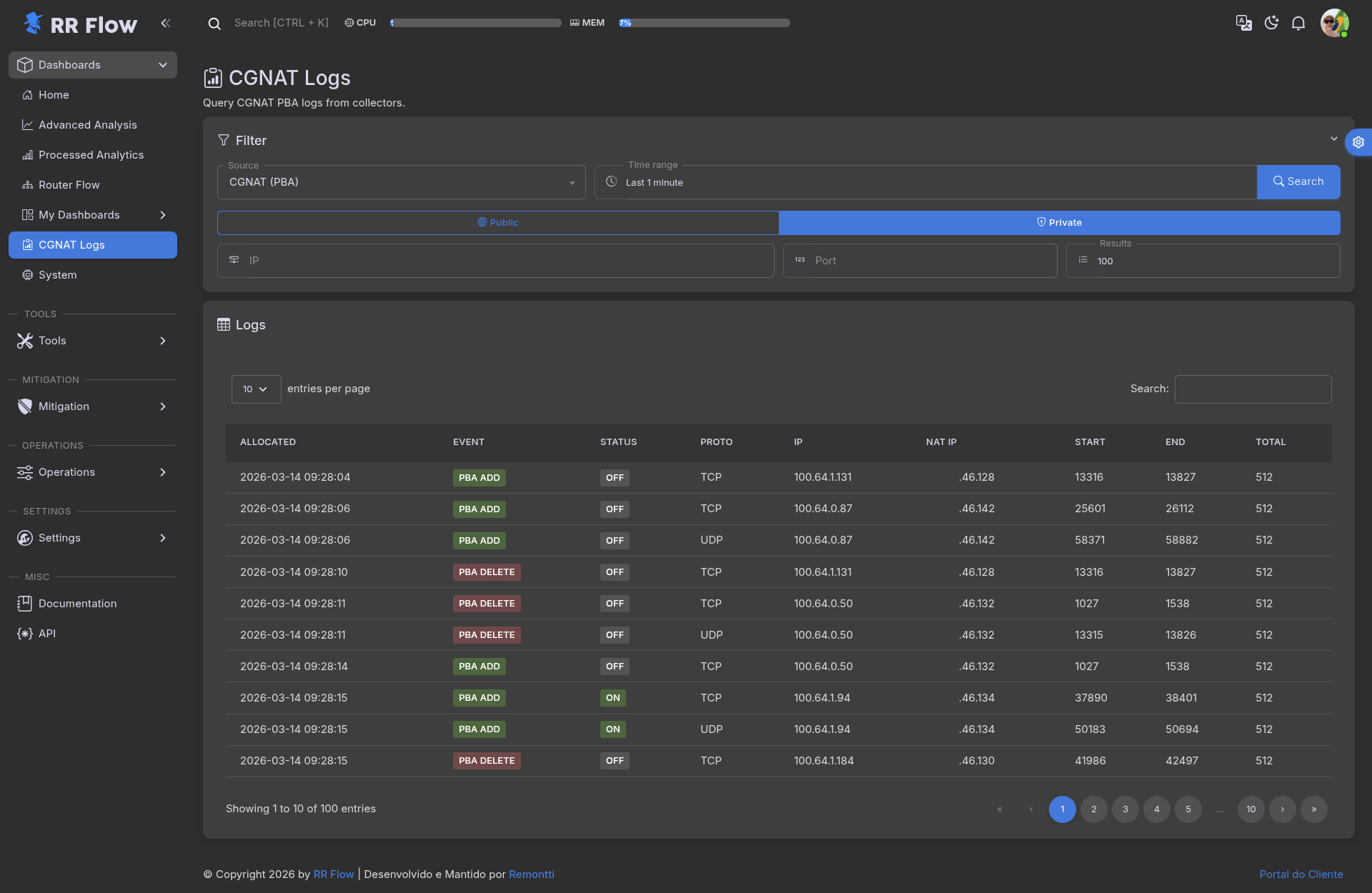
Task: Collapse sidebar with double chevron icon
Action: 166,23
